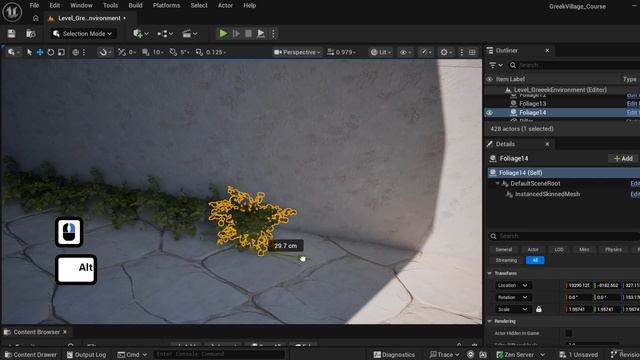Choose the Translate move tool

click(40, 52)
